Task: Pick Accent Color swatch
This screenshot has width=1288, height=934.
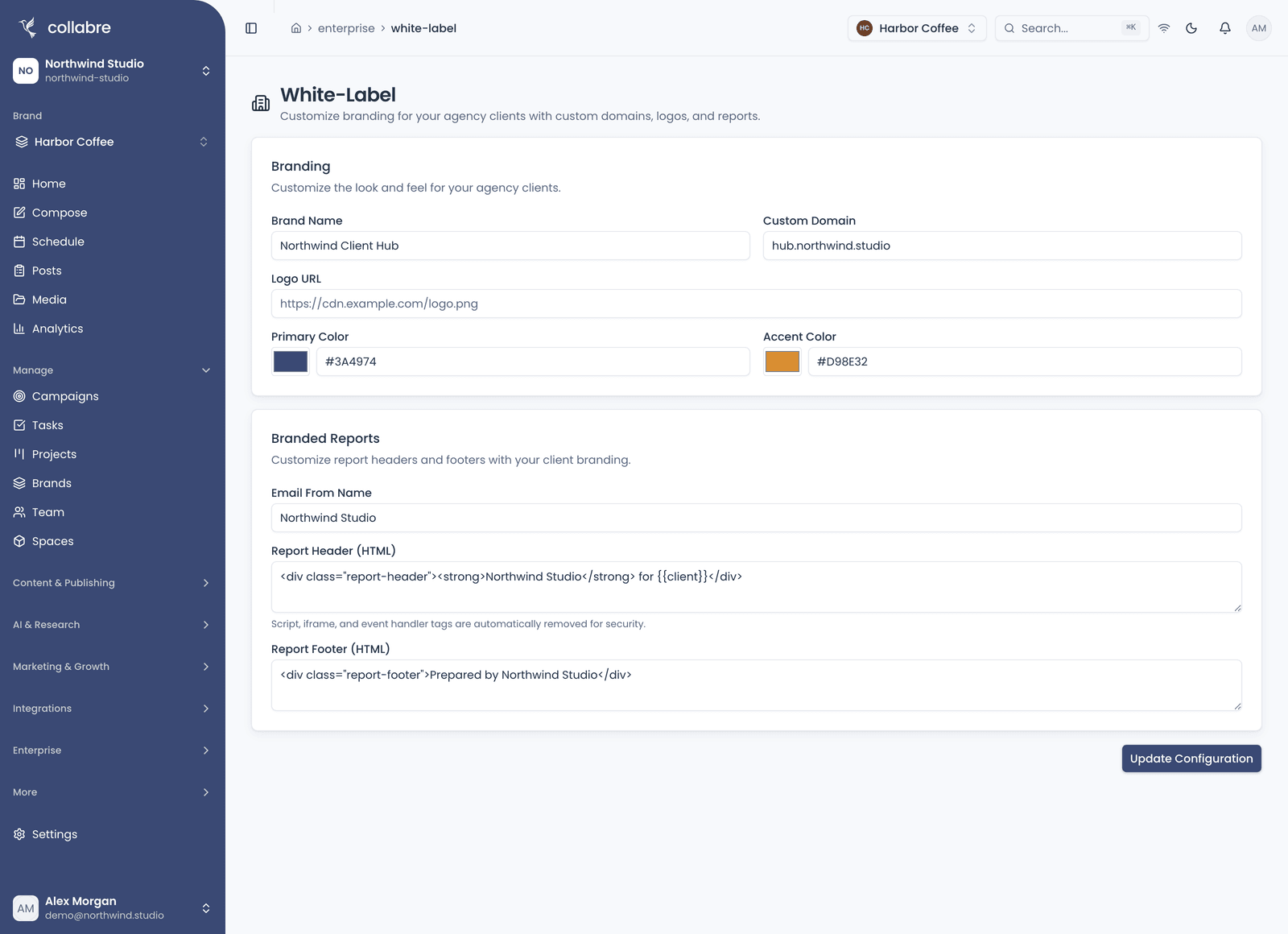Action: [x=782, y=362]
